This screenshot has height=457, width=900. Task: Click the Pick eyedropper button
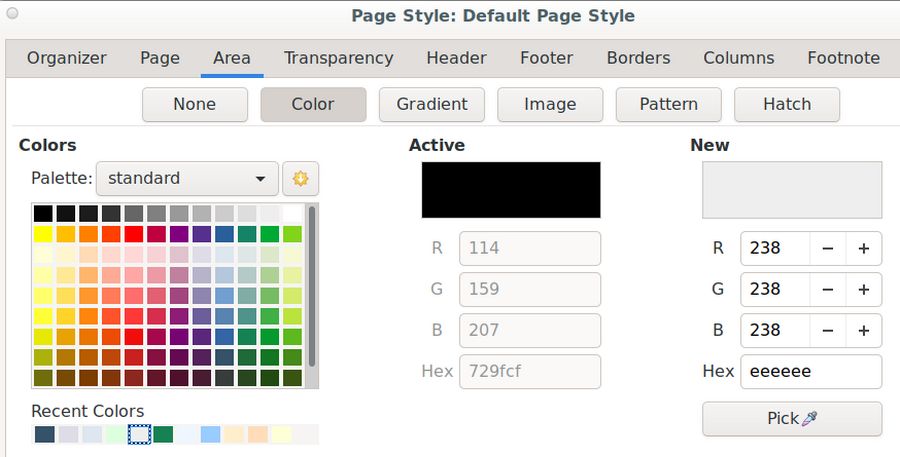pyautogui.click(x=792, y=419)
